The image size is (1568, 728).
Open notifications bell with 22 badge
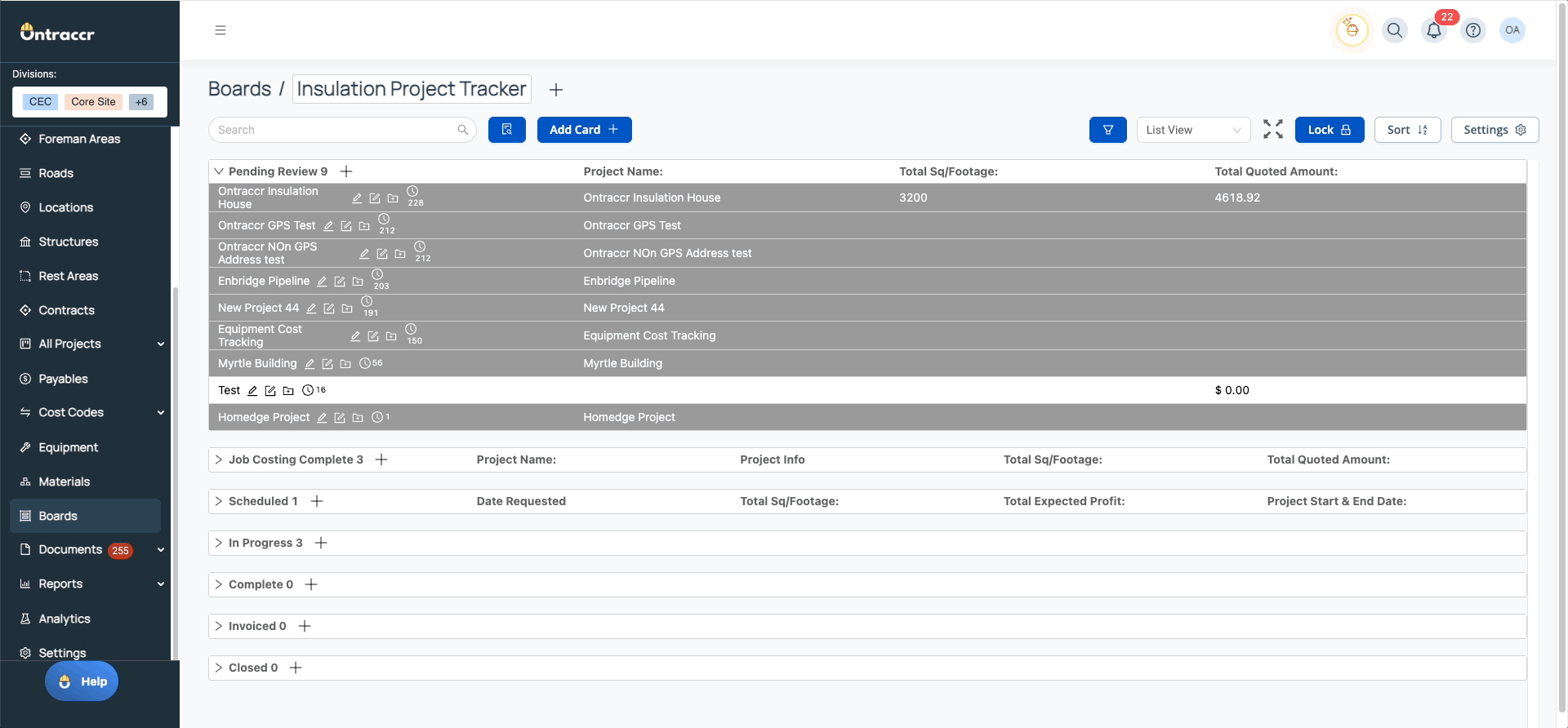(x=1434, y=30)
